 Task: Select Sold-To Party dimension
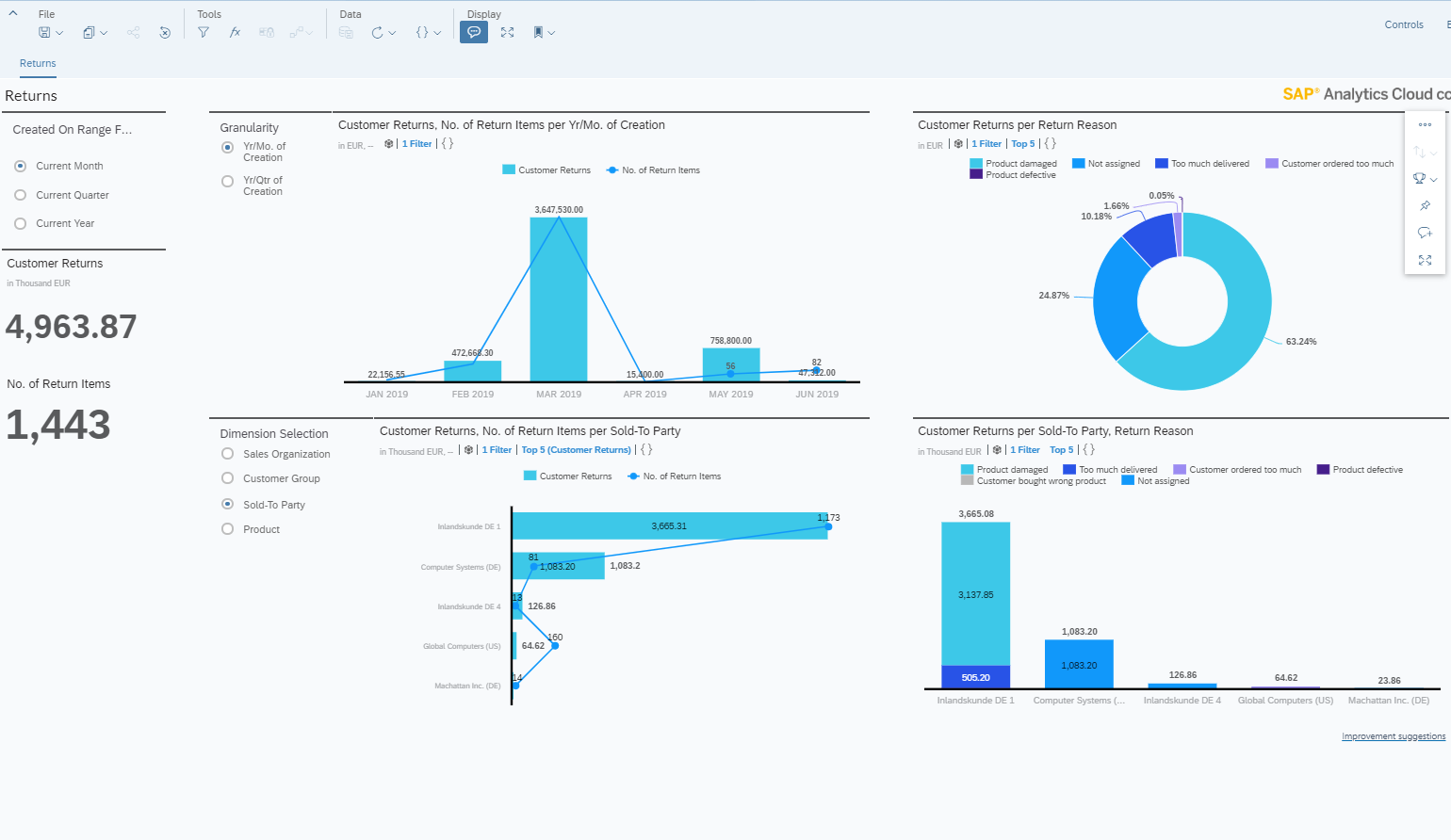pos(227,504)
